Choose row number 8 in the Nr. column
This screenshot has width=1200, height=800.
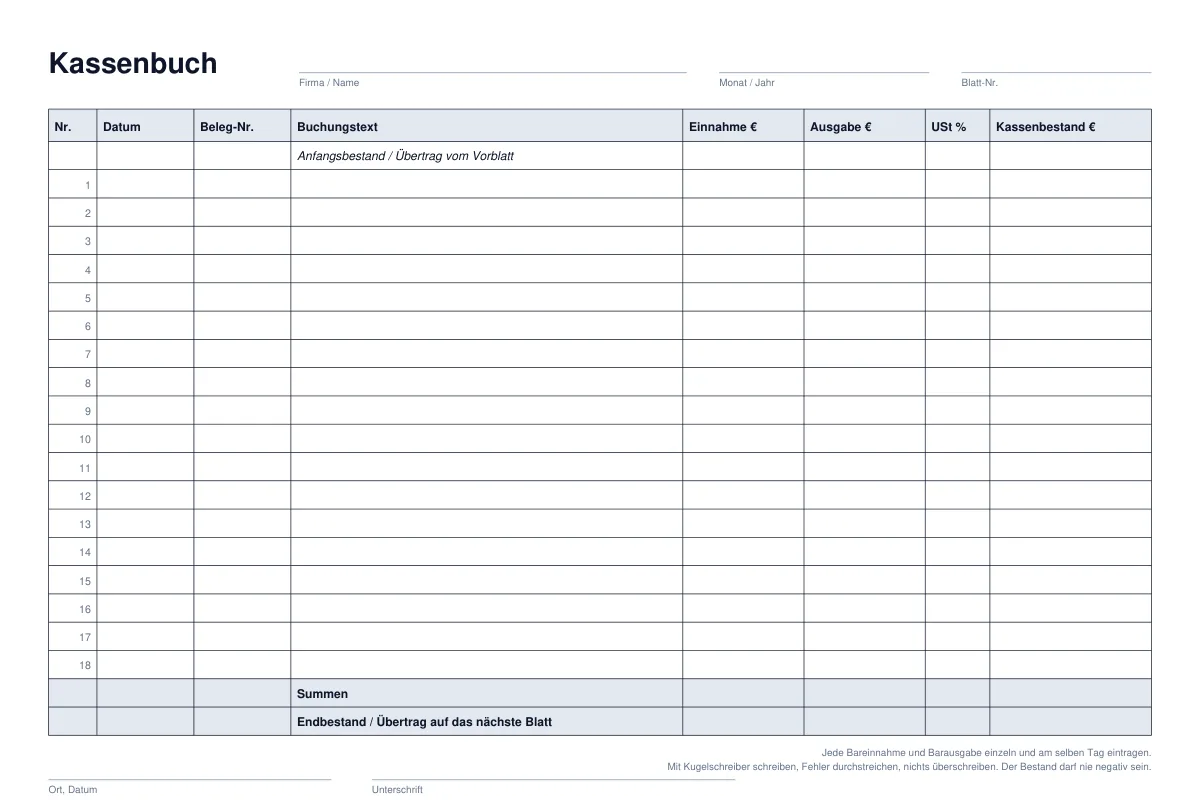click(88, 383)
